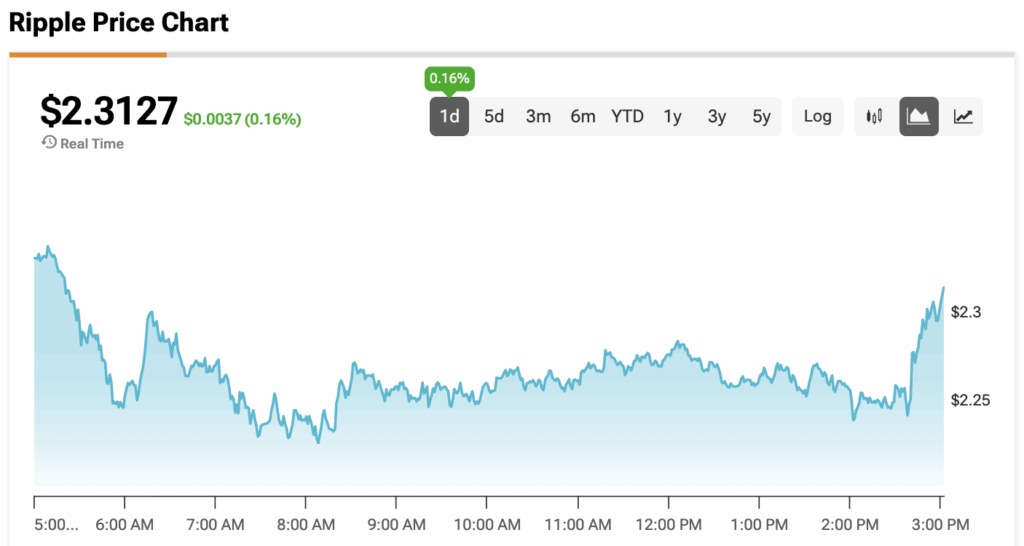1024x546 pixels.
Task: Click the 8:00 AM axis marker
Action: click(x=306, y=524)
